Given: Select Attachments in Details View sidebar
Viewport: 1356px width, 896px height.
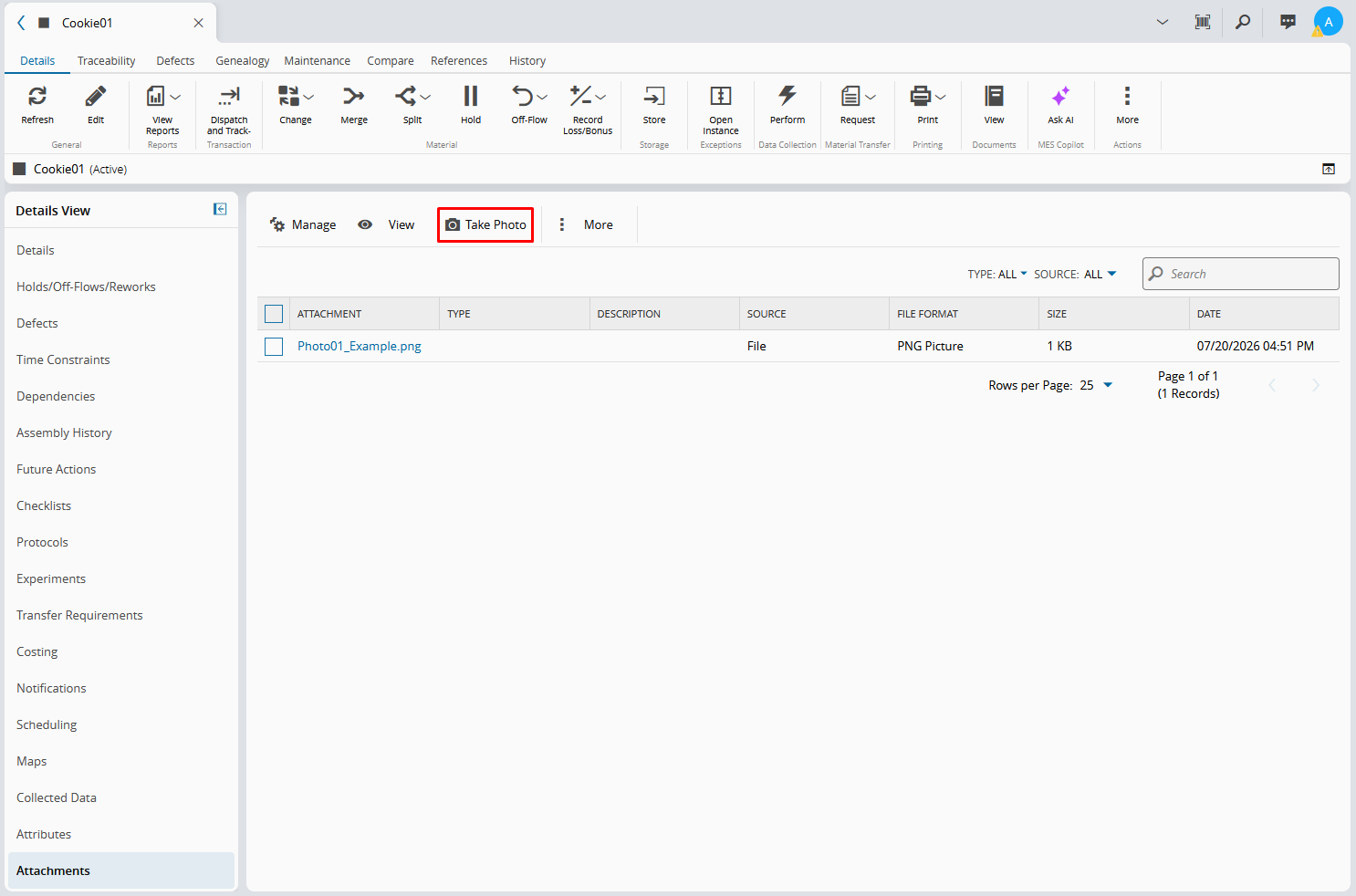Looking at the screenshot, I should click(121, 870).
